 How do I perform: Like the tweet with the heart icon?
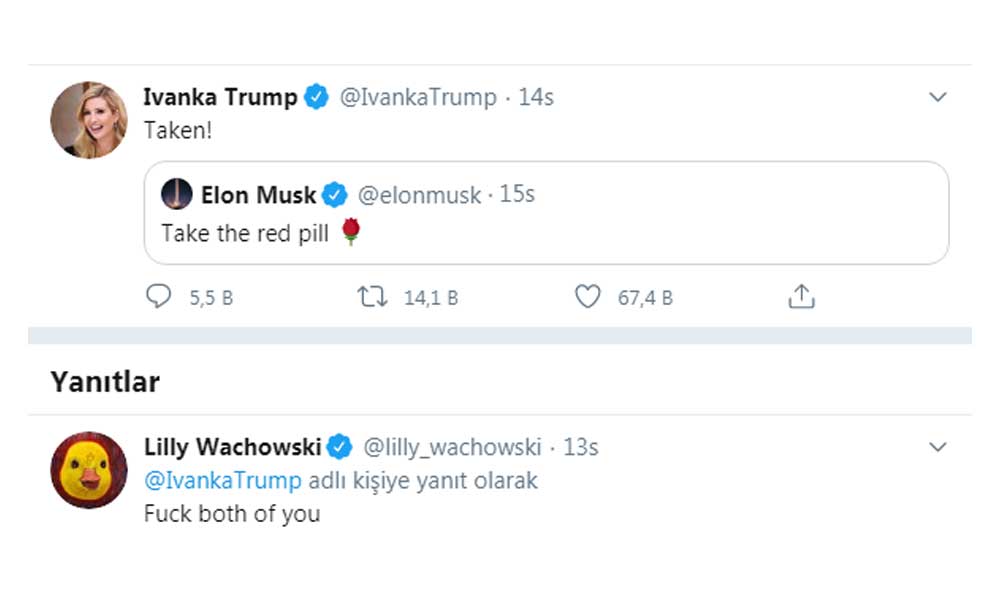(588, 297)
